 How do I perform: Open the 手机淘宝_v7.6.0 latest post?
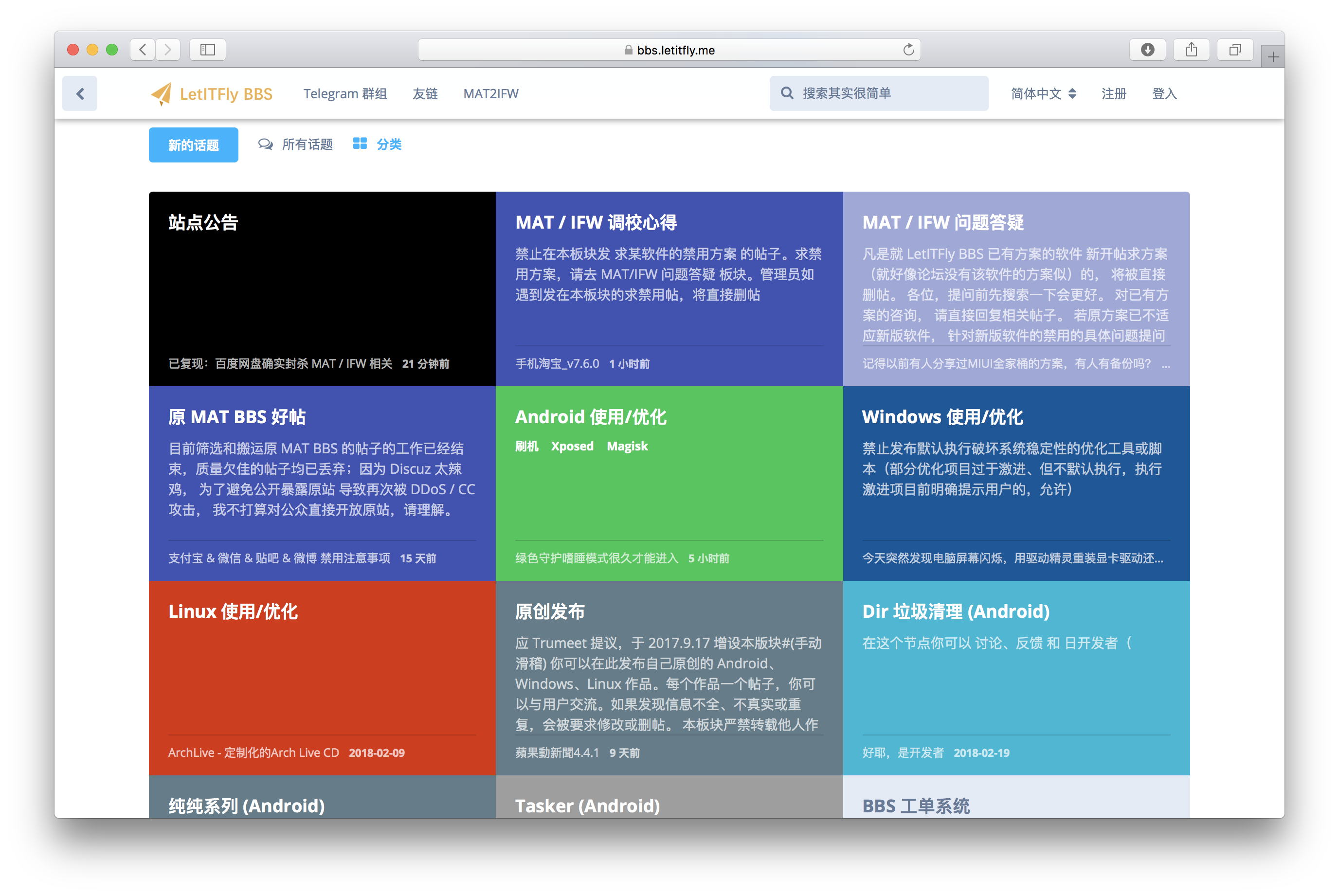(557, 363)
